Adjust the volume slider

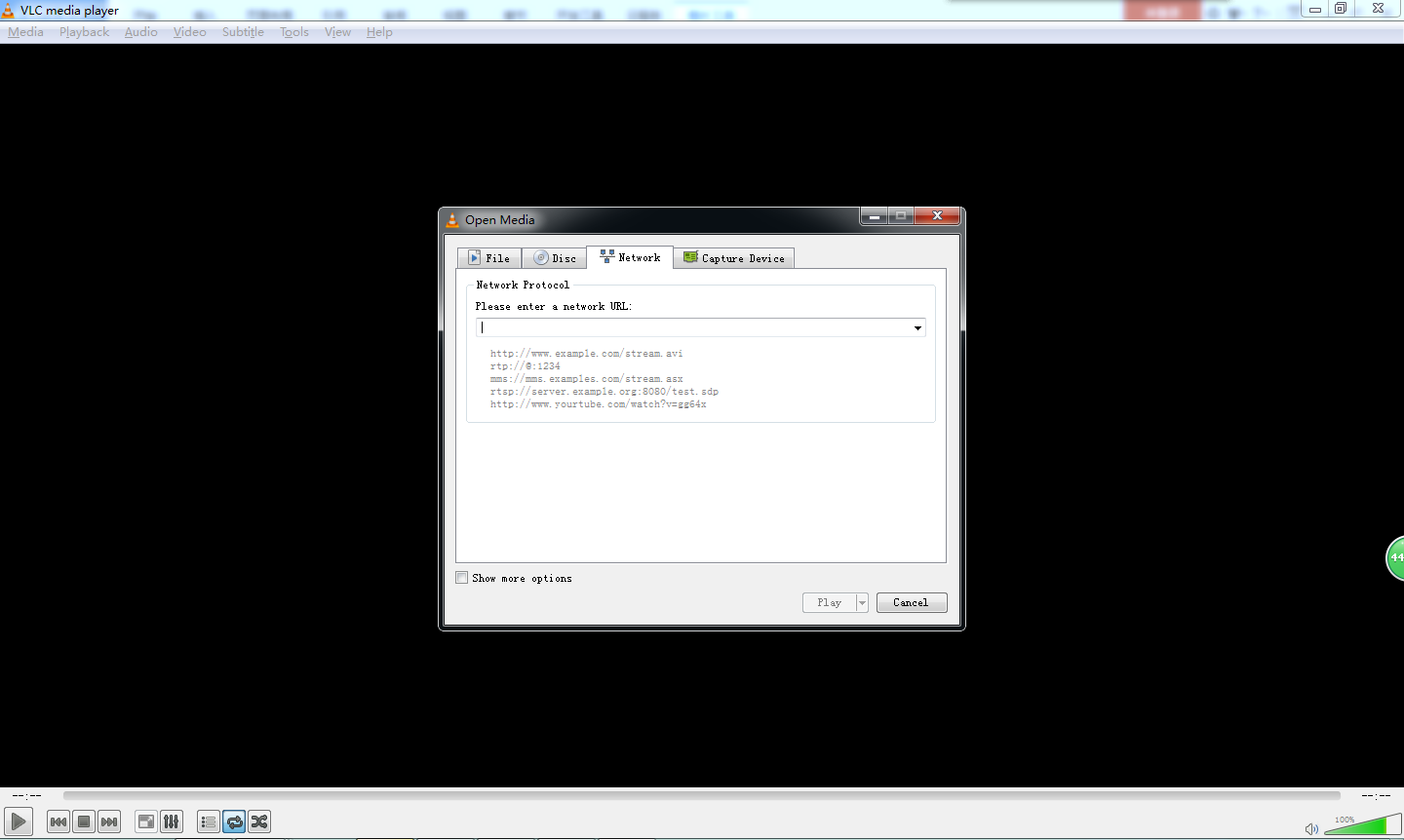1362,825
